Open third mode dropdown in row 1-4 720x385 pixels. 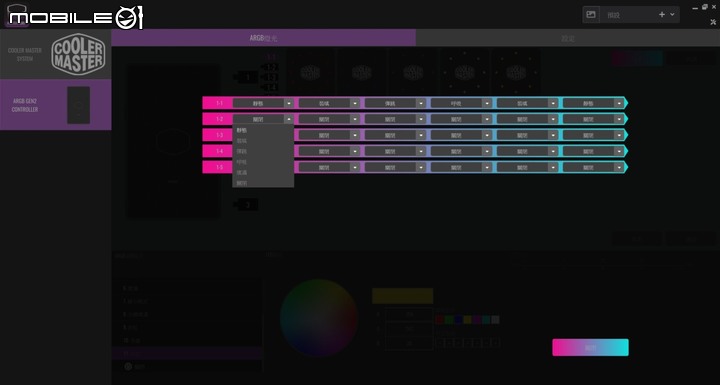point(395,152)
